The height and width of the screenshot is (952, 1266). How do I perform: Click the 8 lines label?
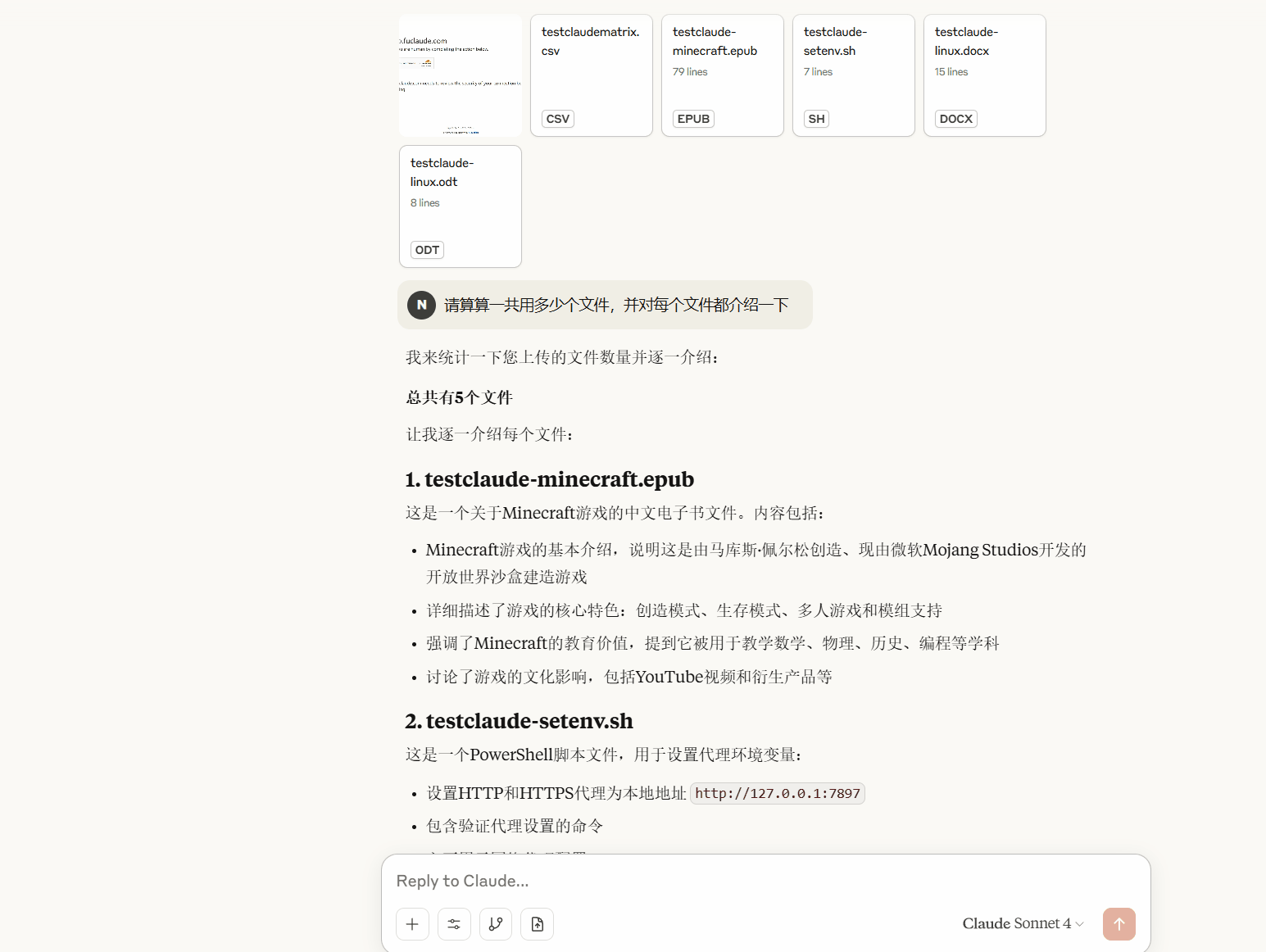[425, 203]
